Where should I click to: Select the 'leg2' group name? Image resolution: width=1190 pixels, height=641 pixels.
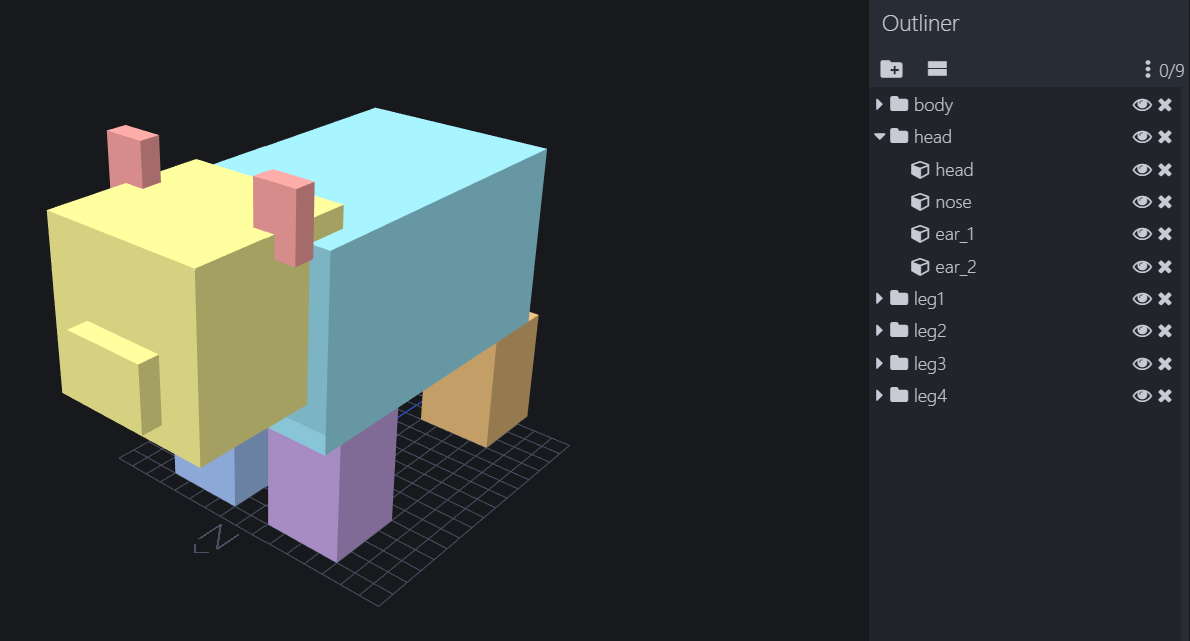930,331
